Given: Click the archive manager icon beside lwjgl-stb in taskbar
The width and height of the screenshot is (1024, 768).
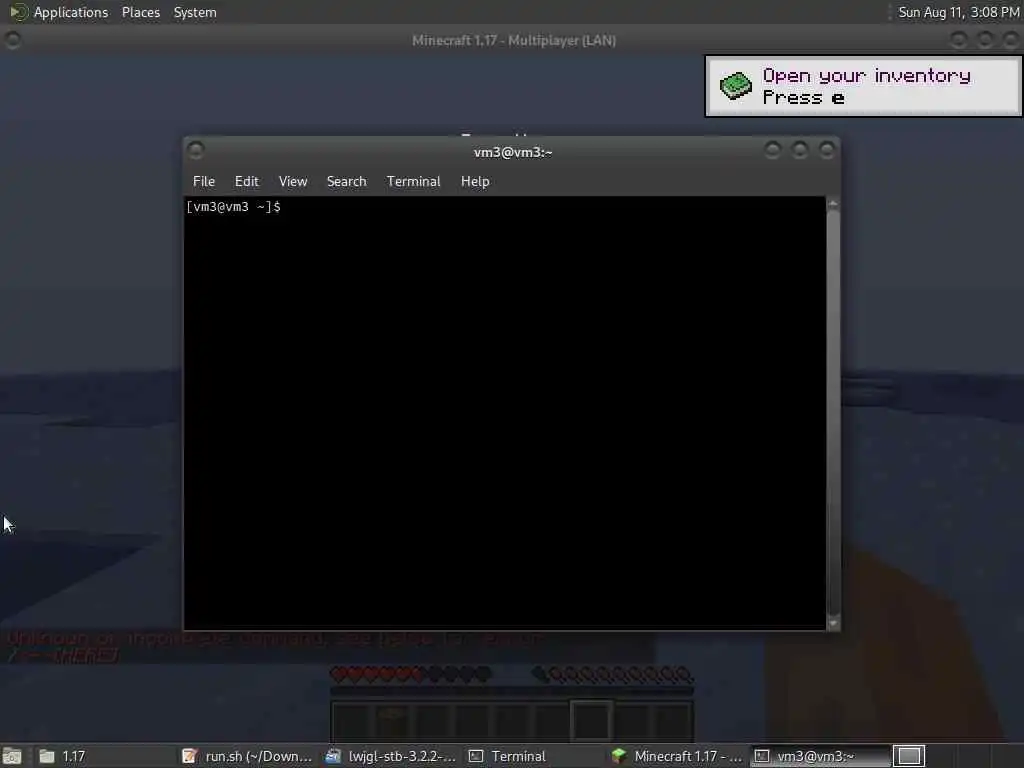Looking at the screenshot, I should pos(333,756).
